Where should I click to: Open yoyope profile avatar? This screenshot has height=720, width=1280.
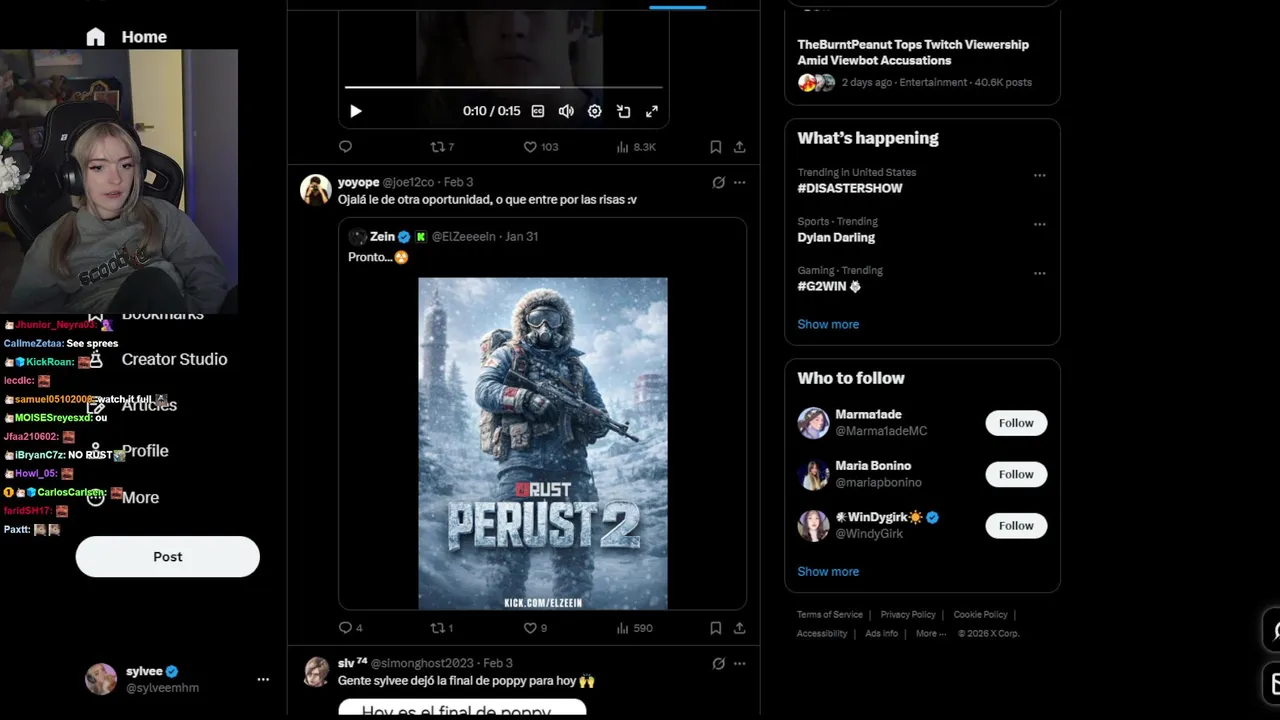point(316,189)
